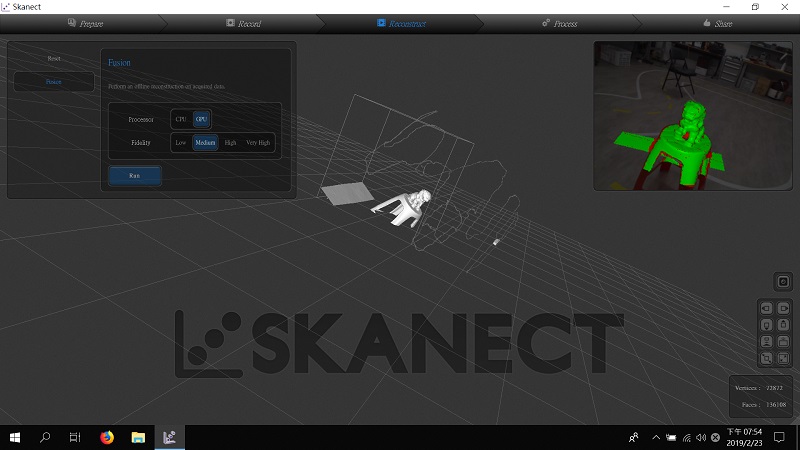Set fidelity to Medium
800x450 pixels.
205,143
